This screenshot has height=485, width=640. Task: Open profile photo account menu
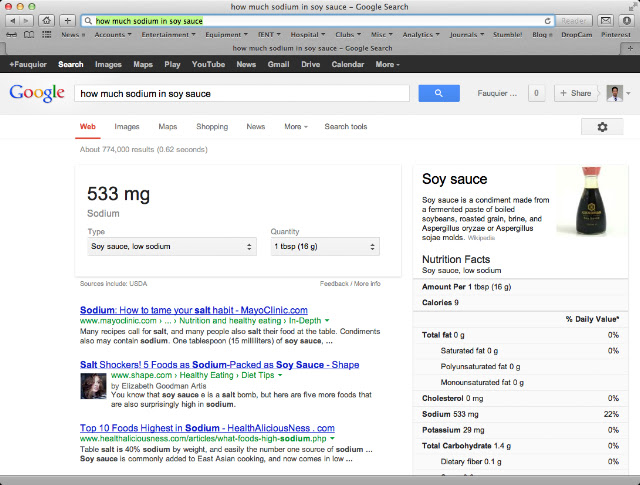coord(615,93)
